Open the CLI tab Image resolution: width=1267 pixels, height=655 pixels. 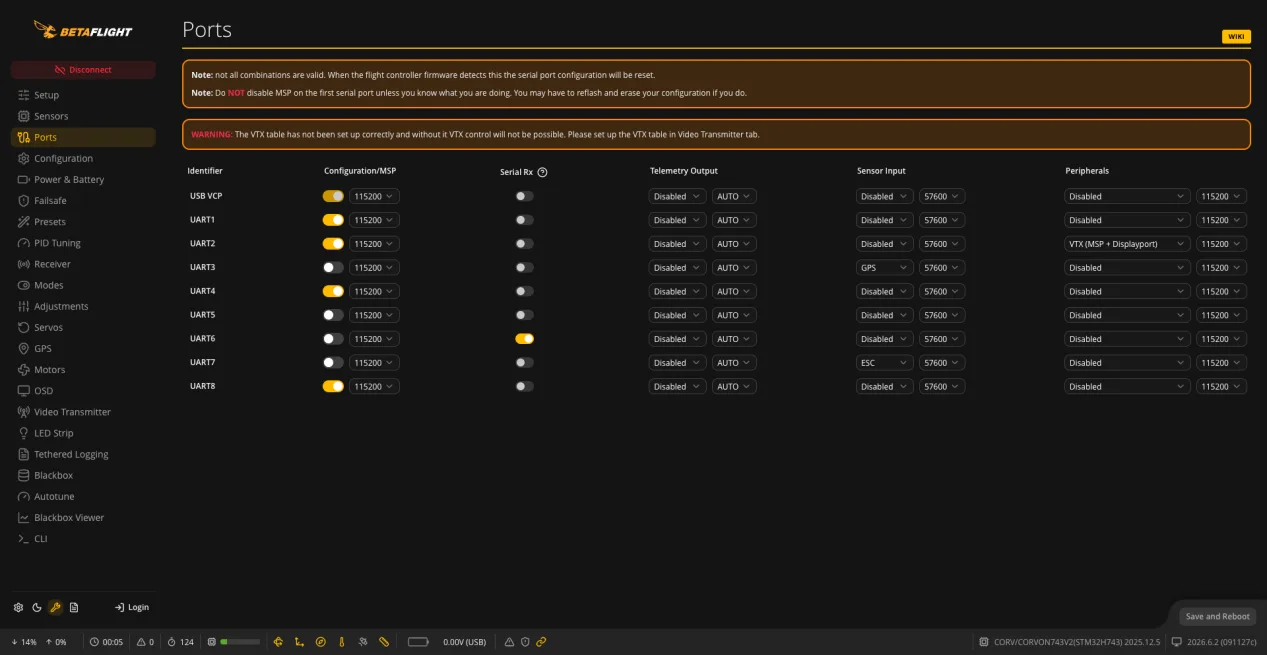click(83, 539)
